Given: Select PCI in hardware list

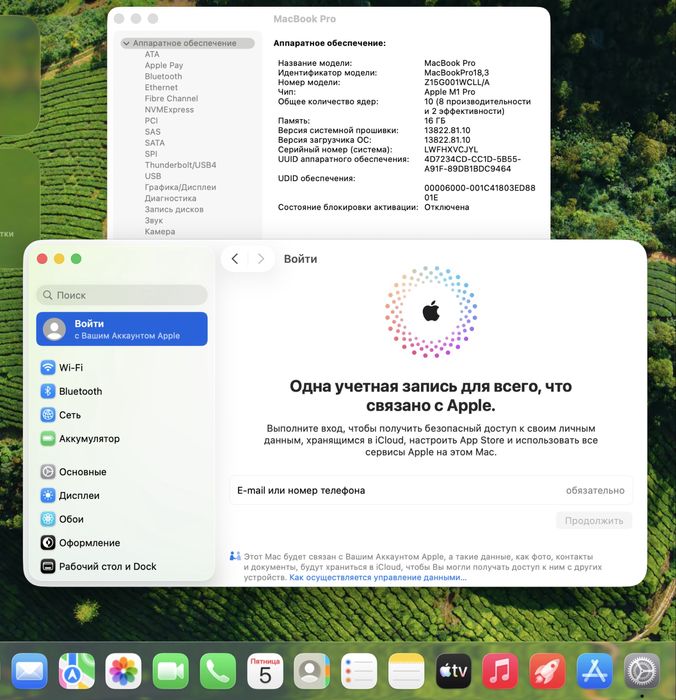Looking at the screenshot, I should [151, 121].
